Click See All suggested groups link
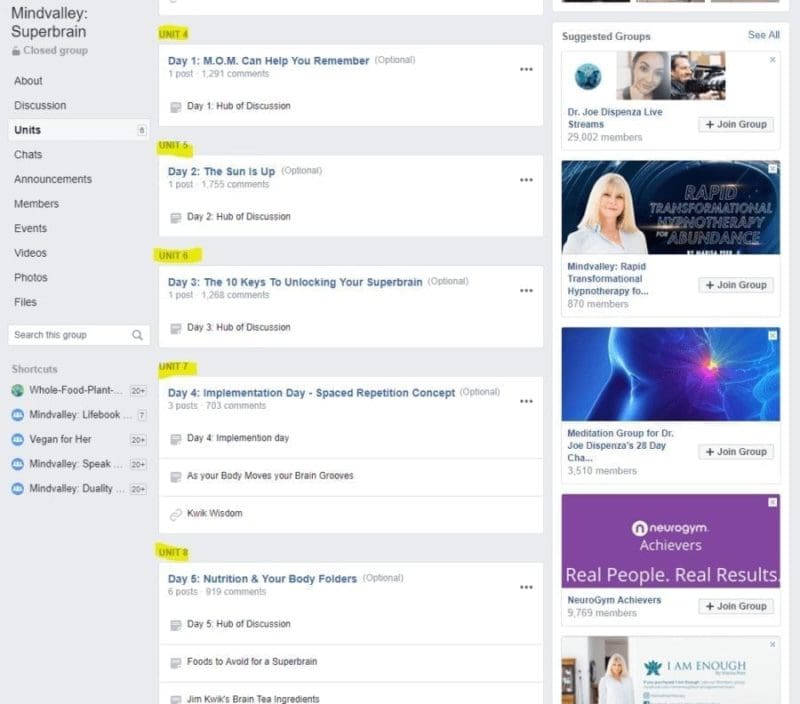 pos(763,35)
